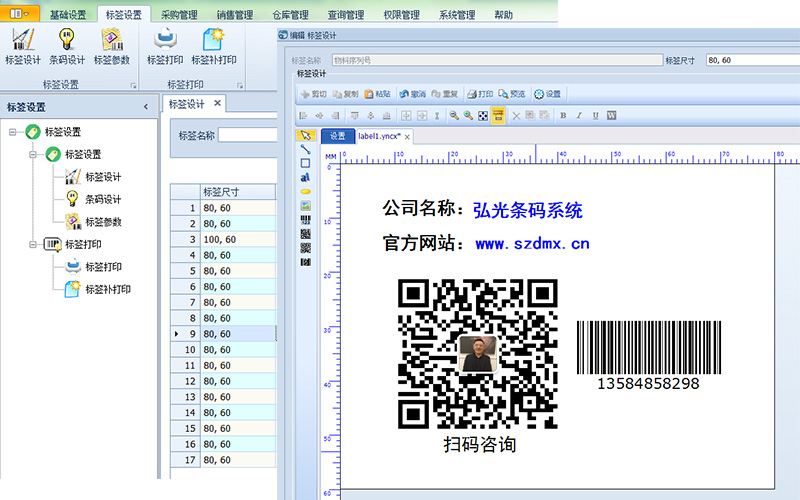Click the align top icon

pyautogui.click(x=355, y=116)
